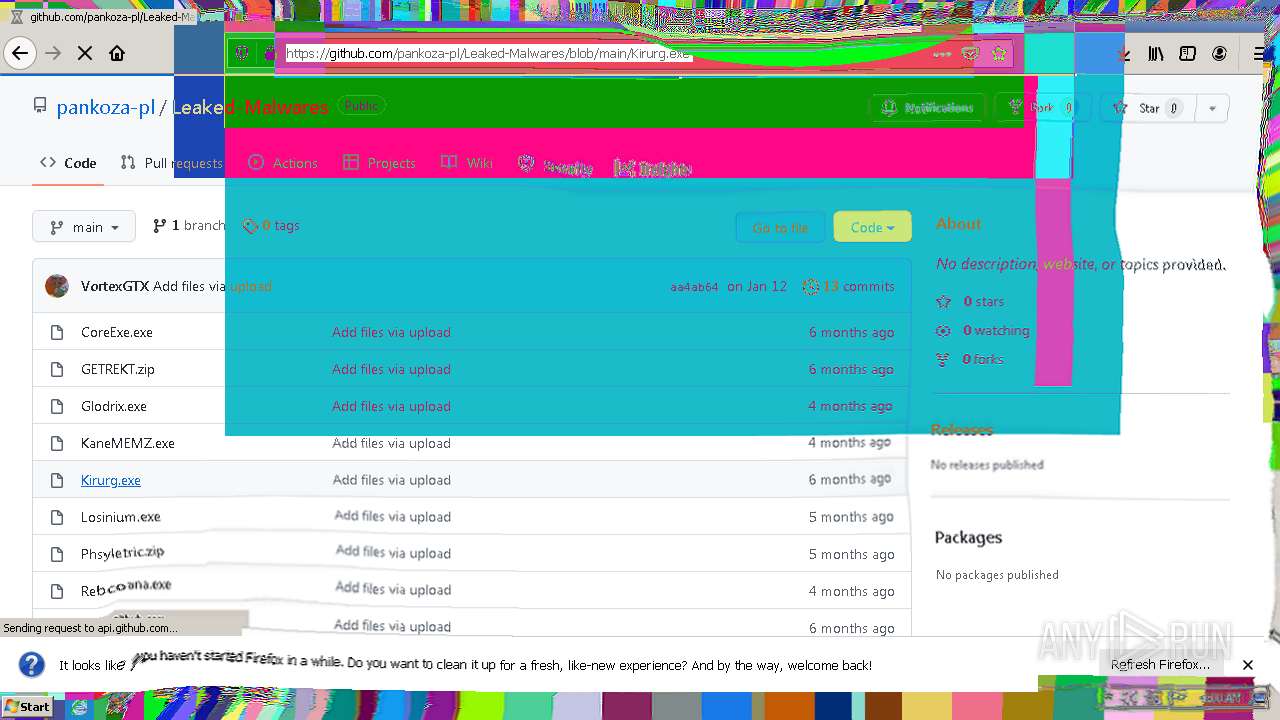This screenshot has height=720, width=1280.
Task: Click the commit message in the KaneMEMZ.exe row
Action: pyautogui.click(x=391, y=443)
